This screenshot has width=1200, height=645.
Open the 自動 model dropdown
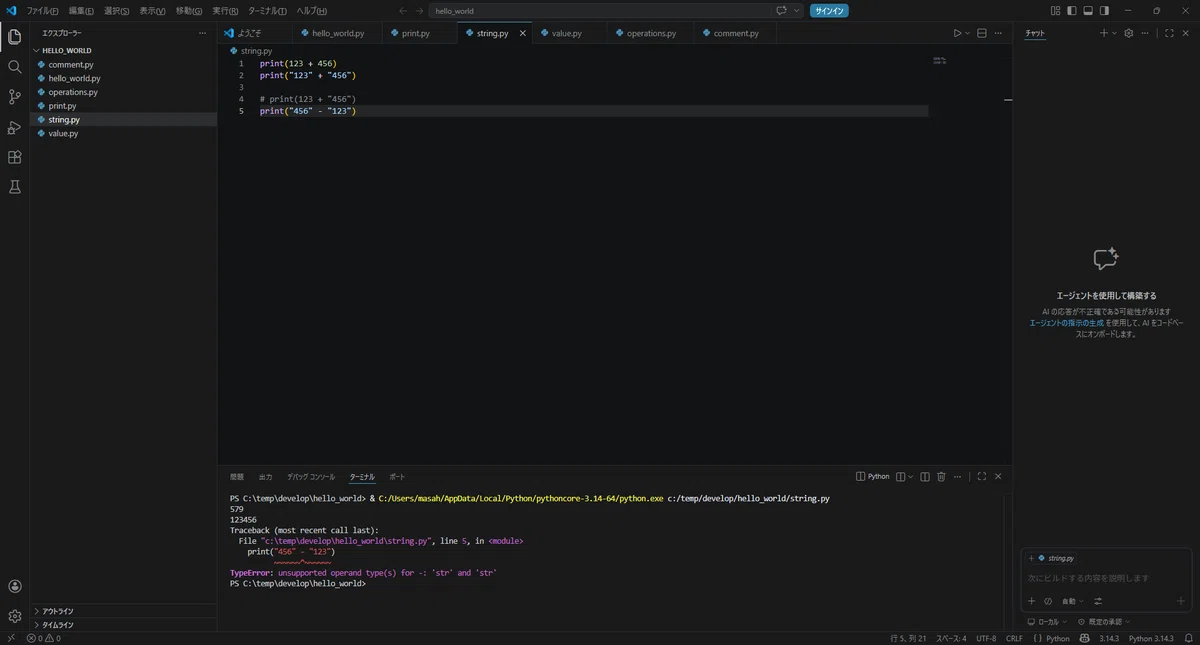coord(1073,601)
